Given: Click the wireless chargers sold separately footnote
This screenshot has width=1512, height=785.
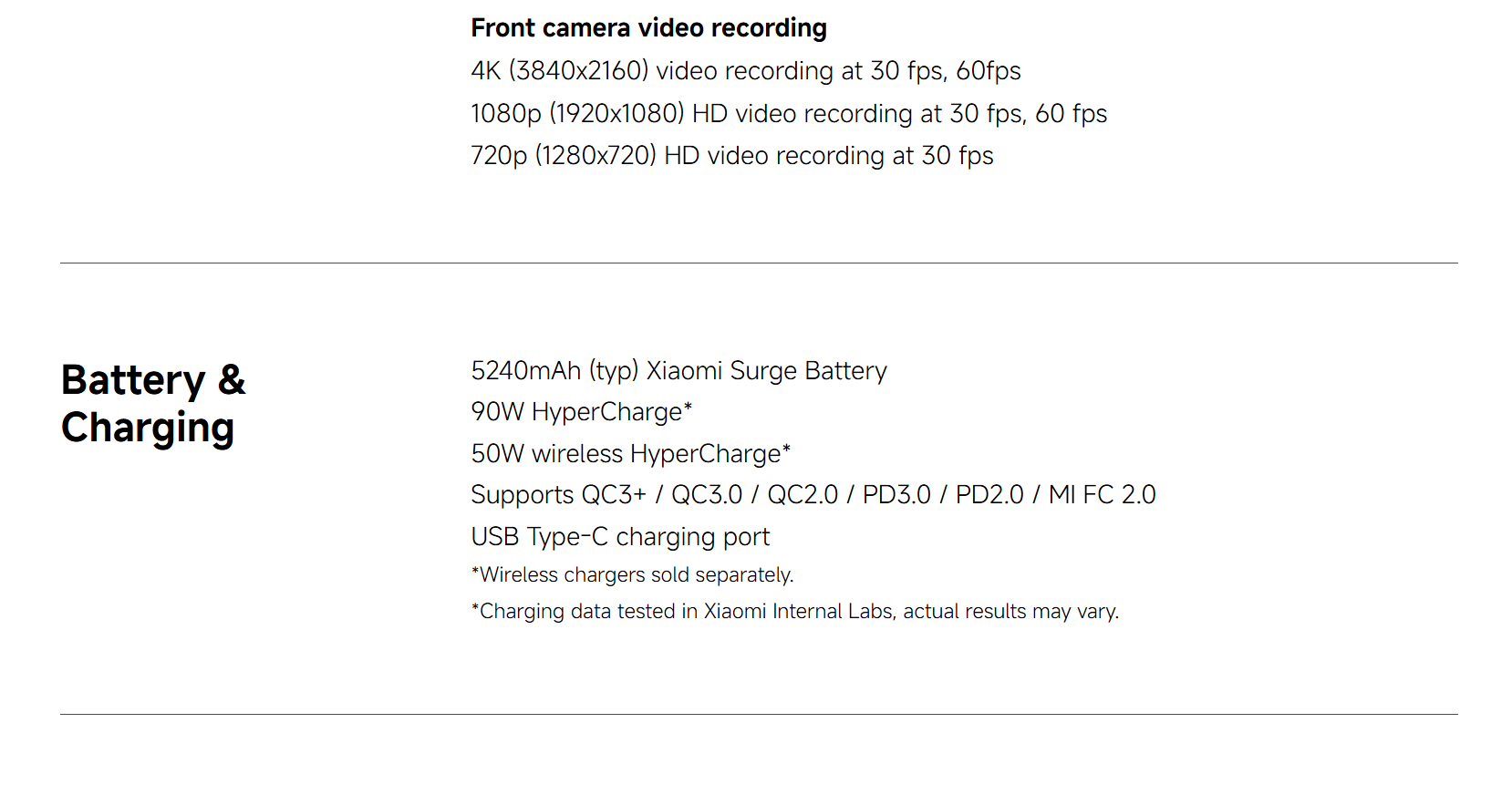Looking at the screenshot, I should click(x=632, y=575).
